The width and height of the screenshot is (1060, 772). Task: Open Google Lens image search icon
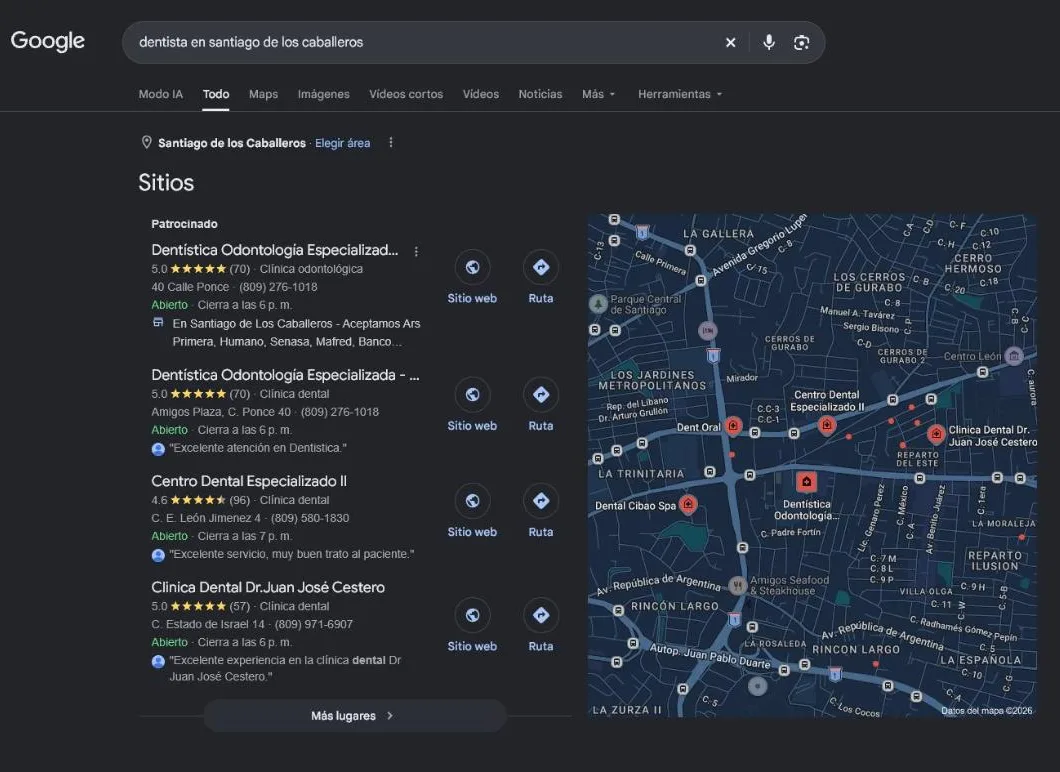(801, 43)
